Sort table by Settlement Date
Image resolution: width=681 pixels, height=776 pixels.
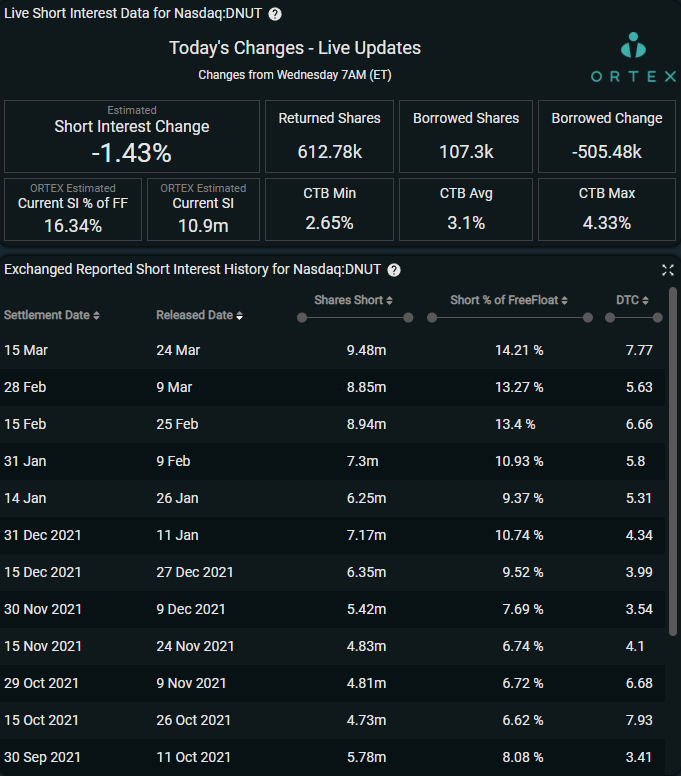[x=51, y=315]
